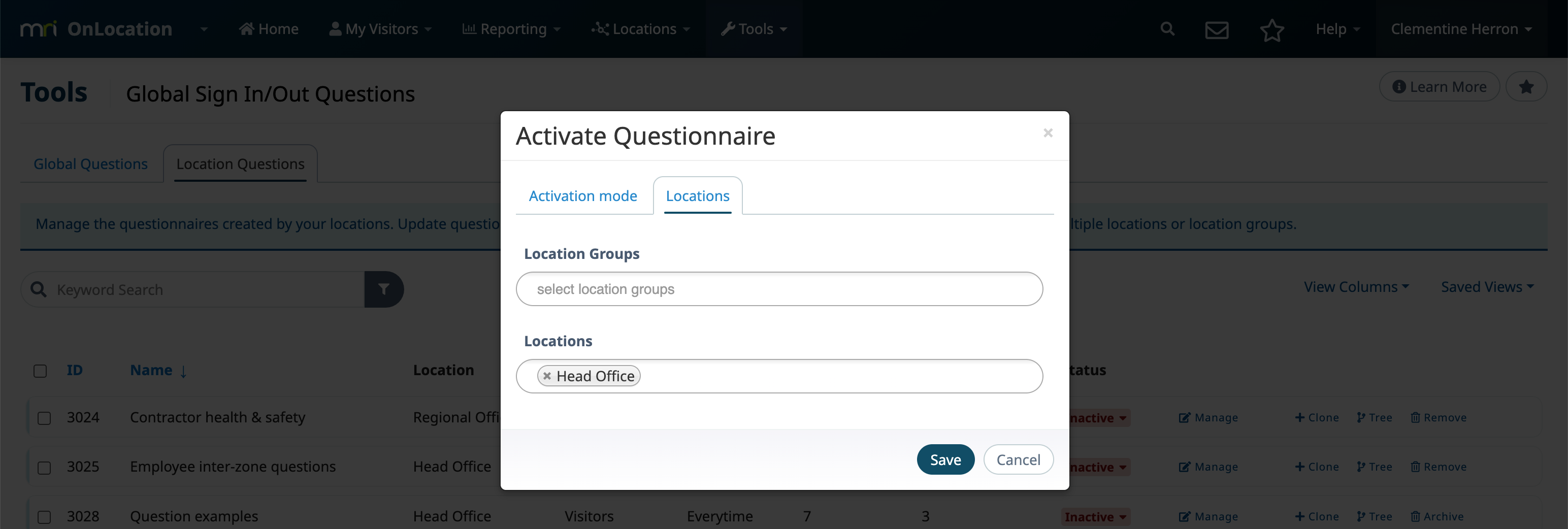The image size is (1568, 529).
Task: Favorite this page with the star button
Action: point(1526,86)
